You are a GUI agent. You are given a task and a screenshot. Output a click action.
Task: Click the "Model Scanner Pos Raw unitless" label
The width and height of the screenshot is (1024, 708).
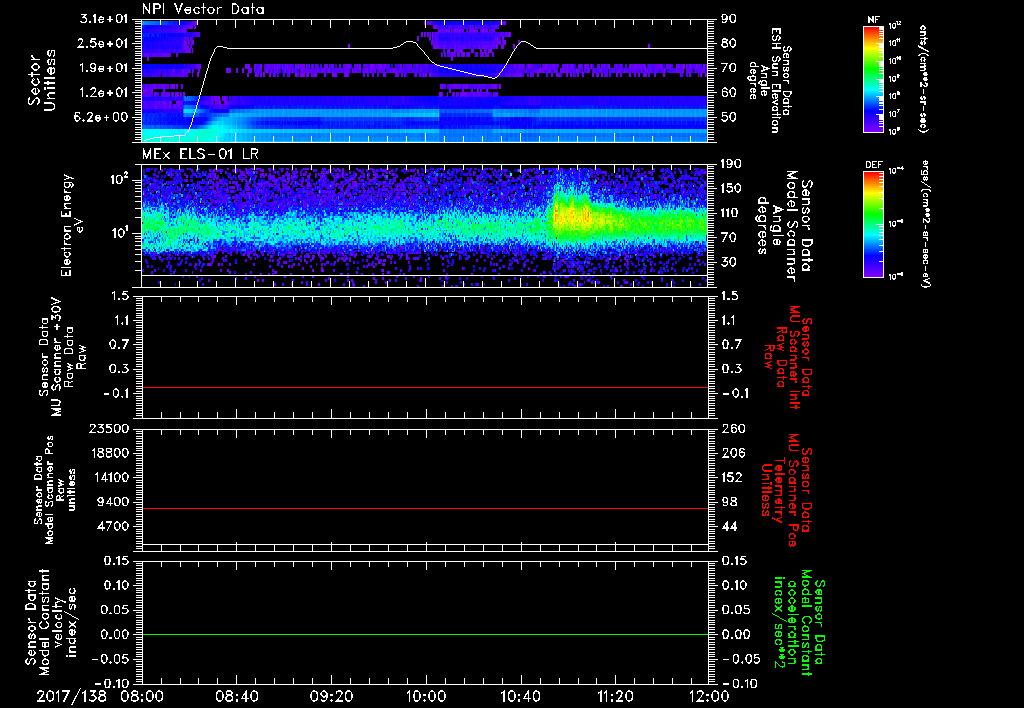click(54, 490)
